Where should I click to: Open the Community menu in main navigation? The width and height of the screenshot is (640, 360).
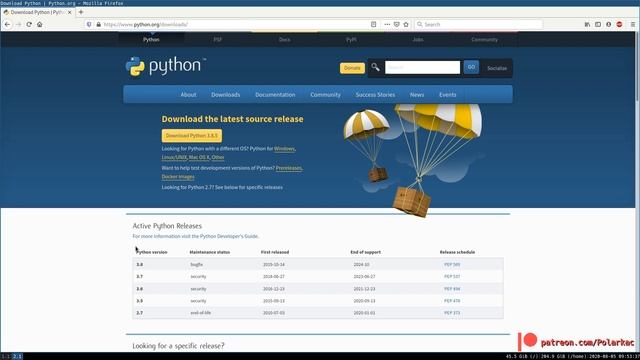point(325,95)
